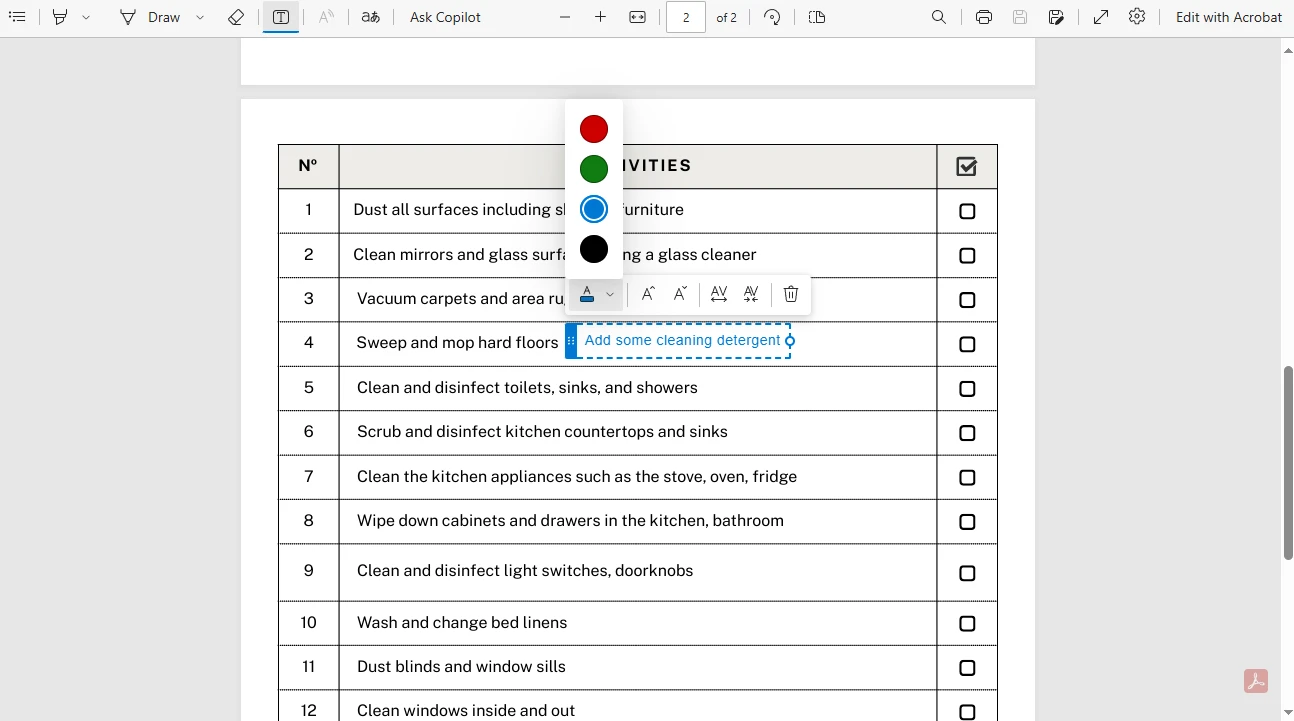Decrease text spacing
Screen dimensions: 1294x721
[x=751, y=294]
